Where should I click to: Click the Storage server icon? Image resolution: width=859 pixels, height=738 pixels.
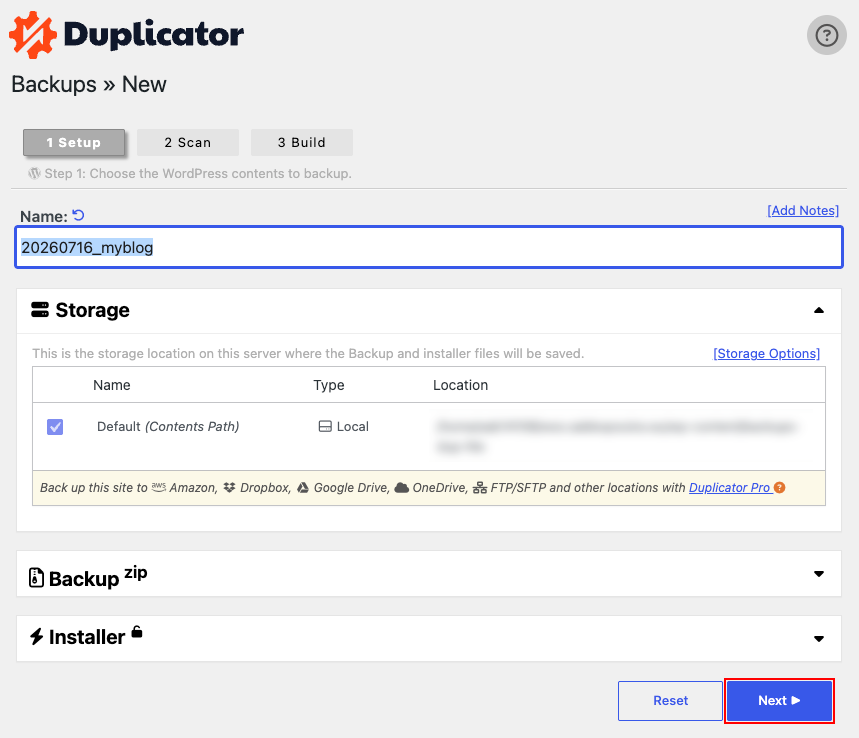[x=40, y=310]
